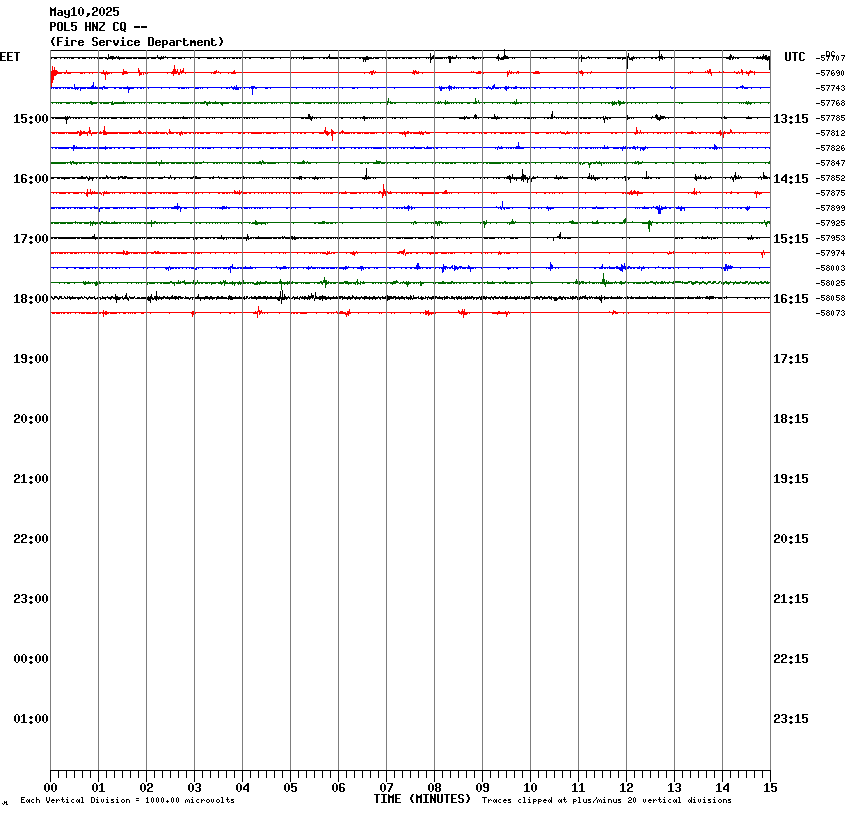
Task: Click the DC offset value -57974
Action: coord(830,253)
